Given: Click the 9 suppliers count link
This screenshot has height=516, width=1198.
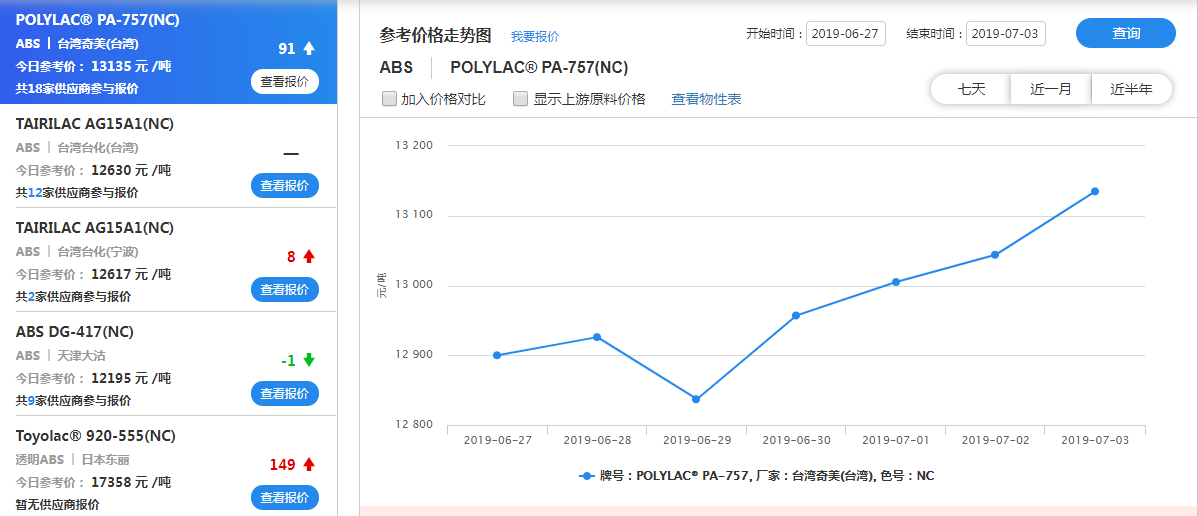Looking at the screenshot, I should 31,401.
